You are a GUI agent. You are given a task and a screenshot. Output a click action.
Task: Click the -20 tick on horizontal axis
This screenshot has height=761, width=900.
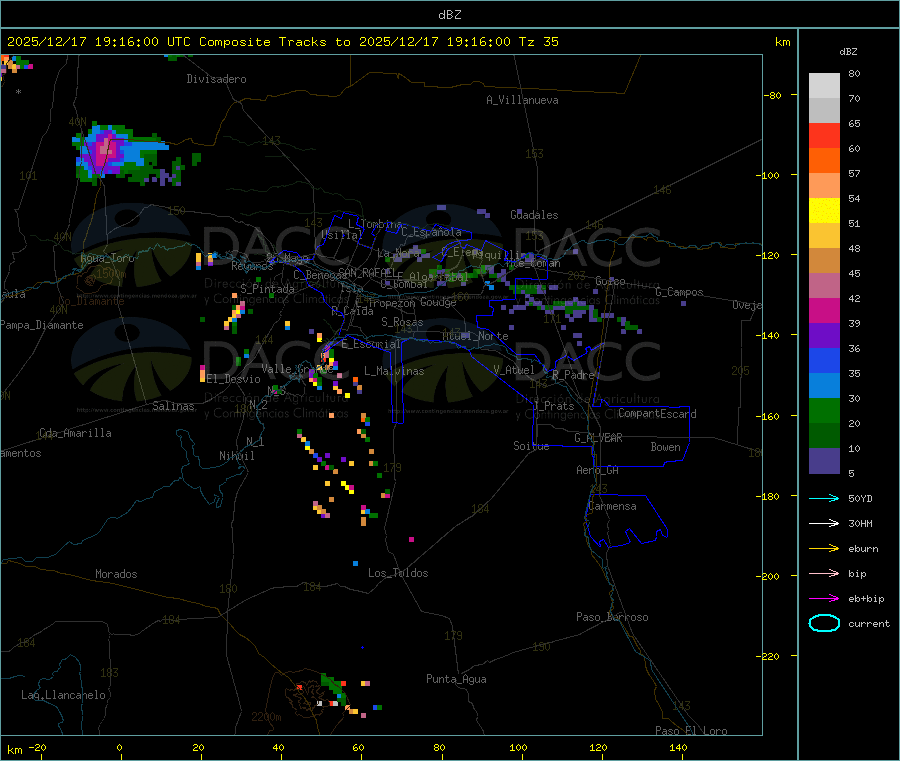tap(37, 747)
